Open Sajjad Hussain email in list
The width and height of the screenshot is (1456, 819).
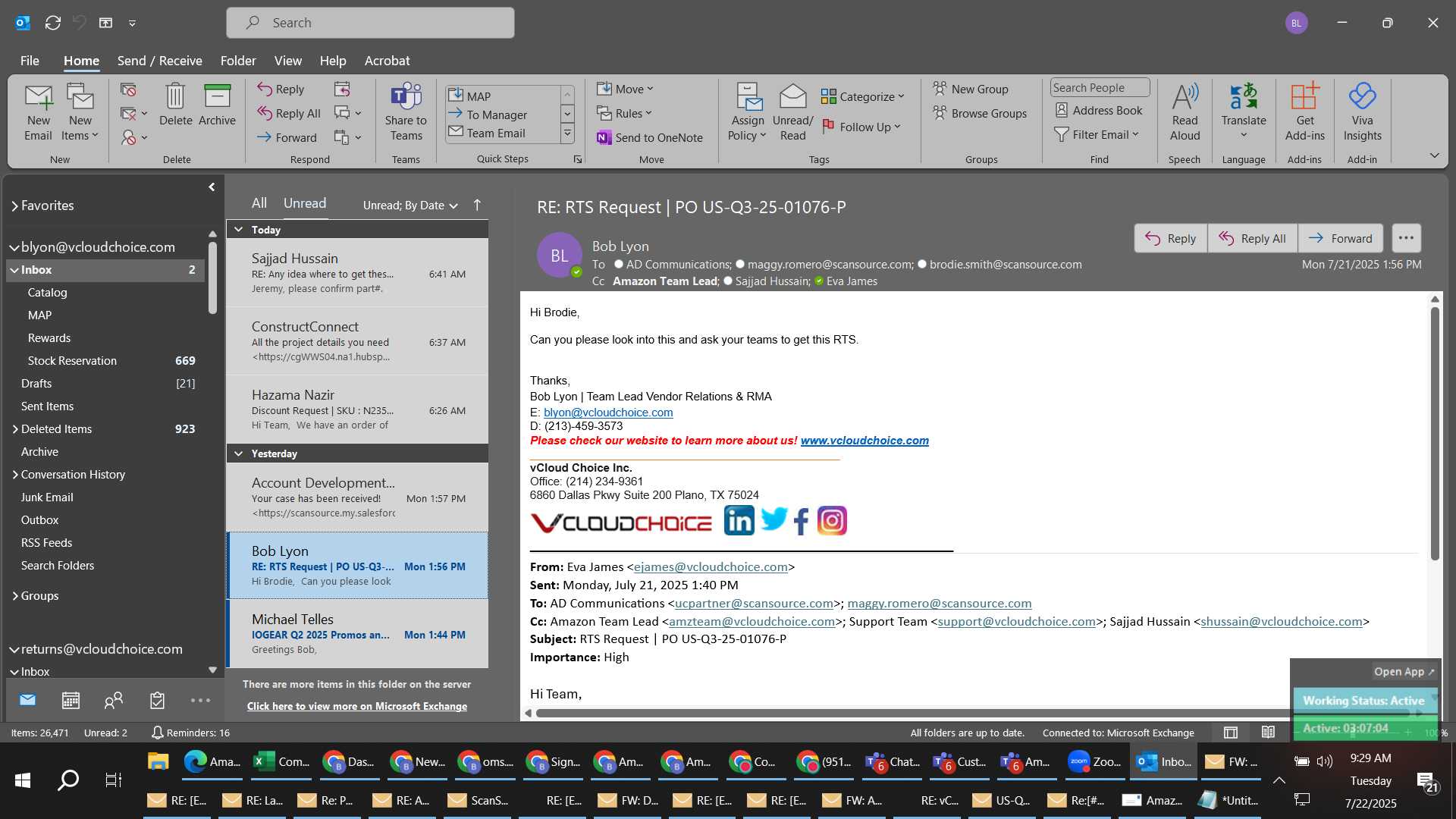pos(357,273)
